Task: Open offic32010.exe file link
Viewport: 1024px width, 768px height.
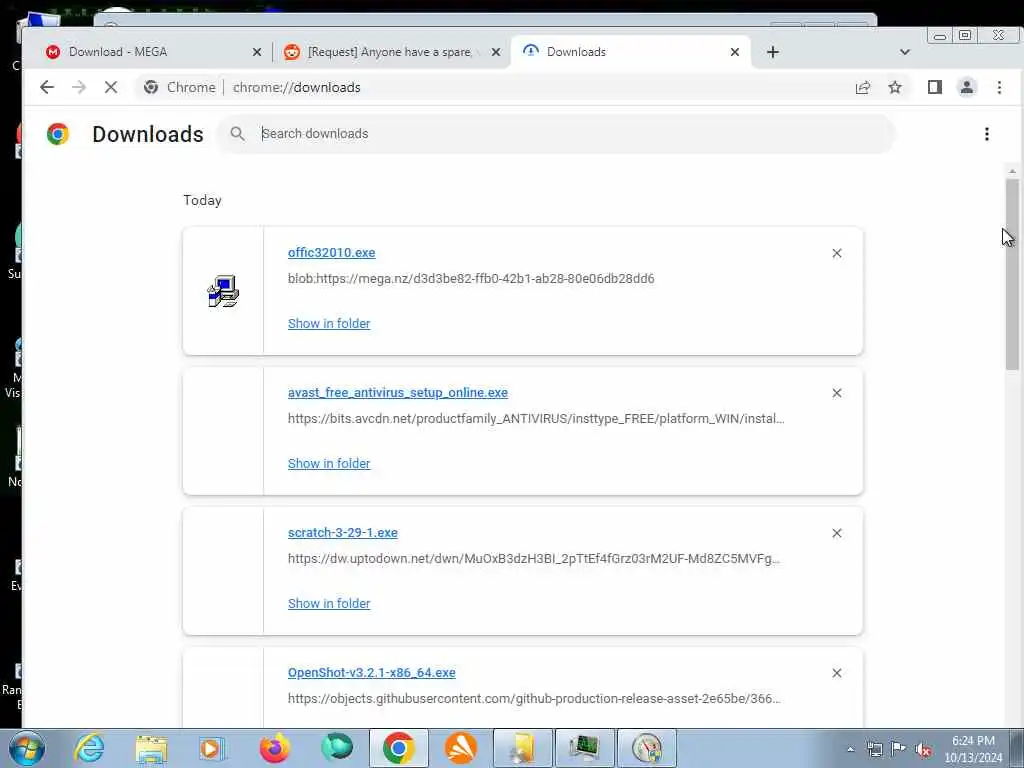Action: click(332, 253)
